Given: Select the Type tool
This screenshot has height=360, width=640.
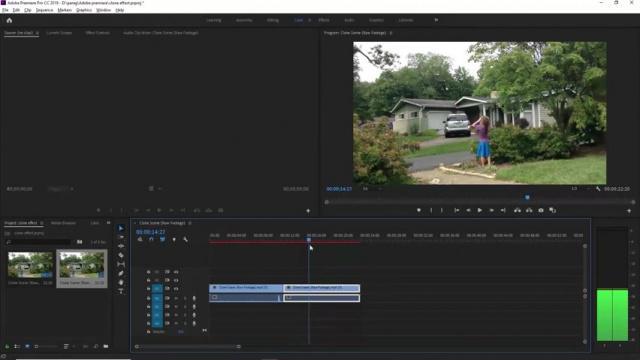Looking at the screenshot, I should (121, 291).
